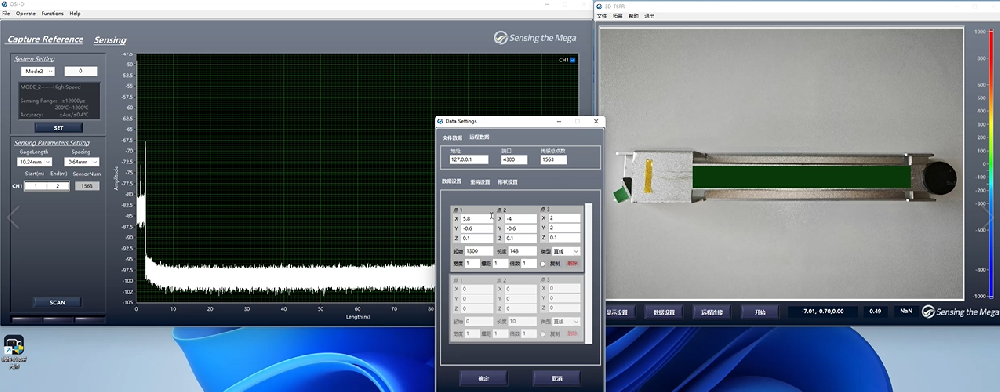Click the 远程连接 button in the 3D window footer
The width and height of the screenshot is (1000, 392).
[712, 312]
